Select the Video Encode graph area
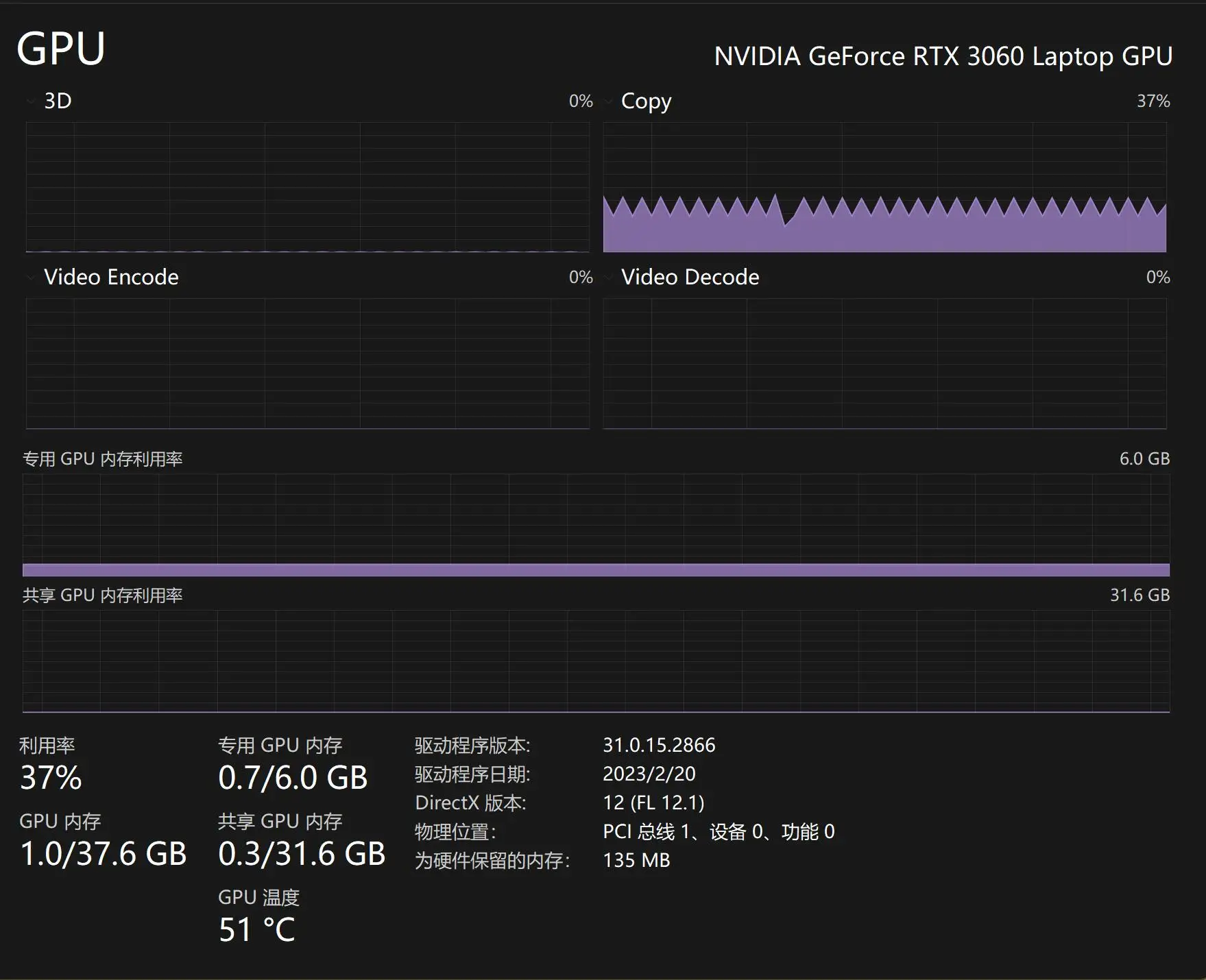Viewport: 1206px width, 980px height. [307, 363]
